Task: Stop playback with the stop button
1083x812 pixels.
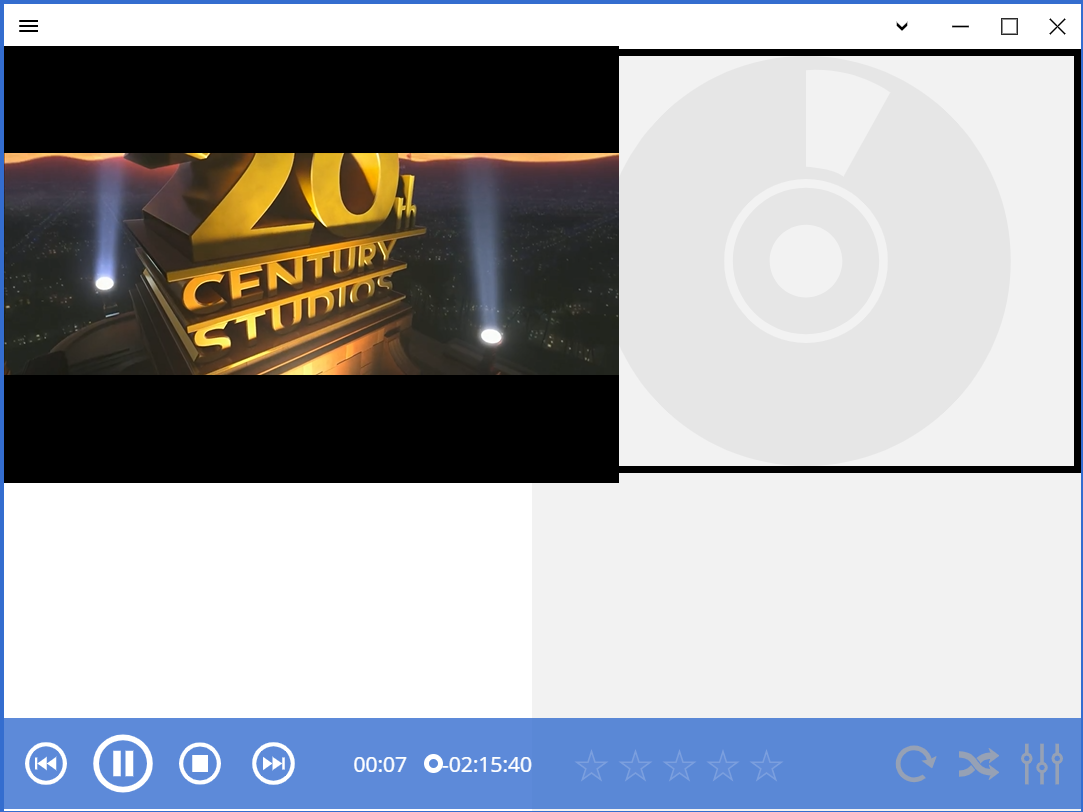Action: [x=200, y=764]
